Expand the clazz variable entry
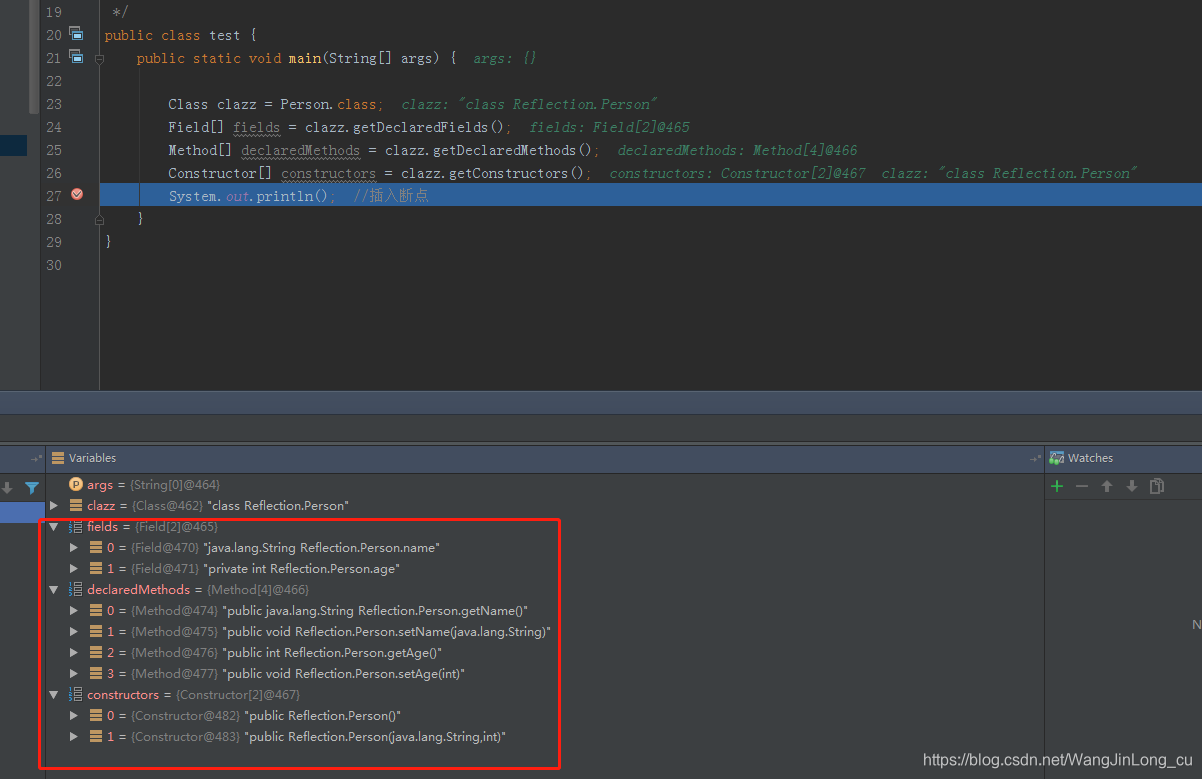This screenshot has width=1202, height=779. pyautogui.click(x=52, y=505)
